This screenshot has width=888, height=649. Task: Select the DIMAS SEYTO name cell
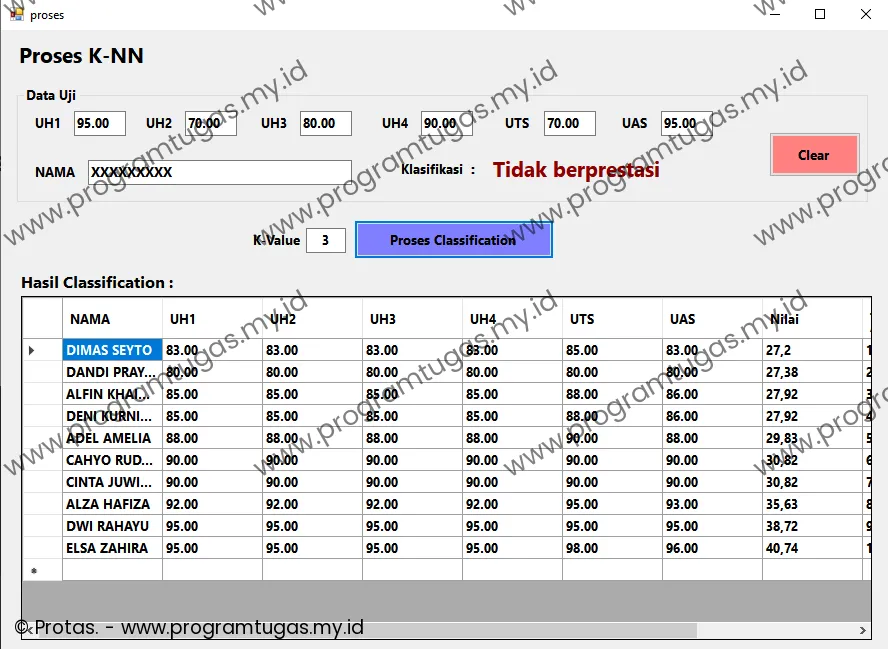(x=112, y=350)
